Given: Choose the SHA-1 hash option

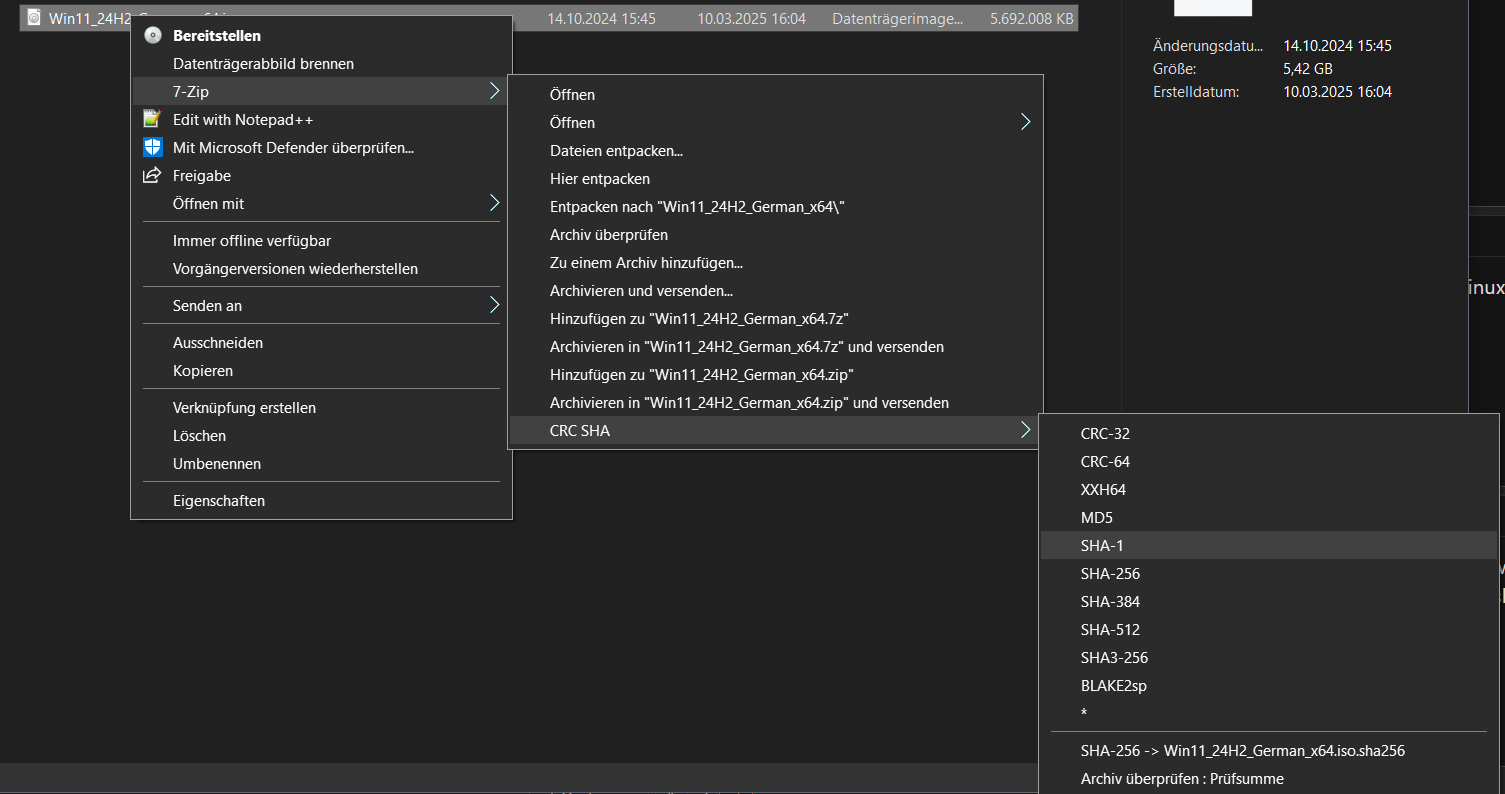Looking at the screenshot, I should 1269,546.
